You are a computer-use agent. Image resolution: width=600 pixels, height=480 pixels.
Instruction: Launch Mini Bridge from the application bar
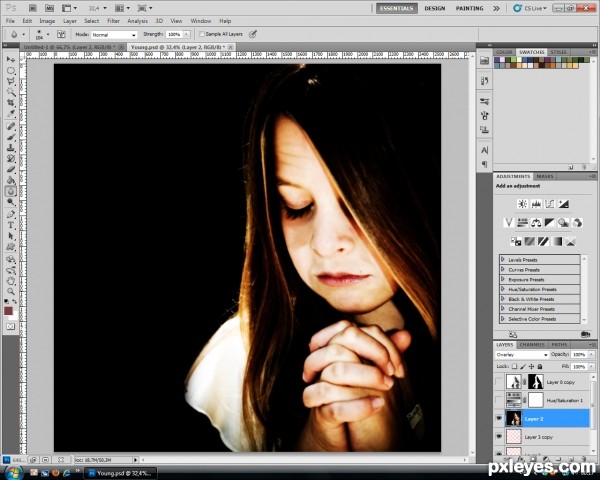click(49, 8)
